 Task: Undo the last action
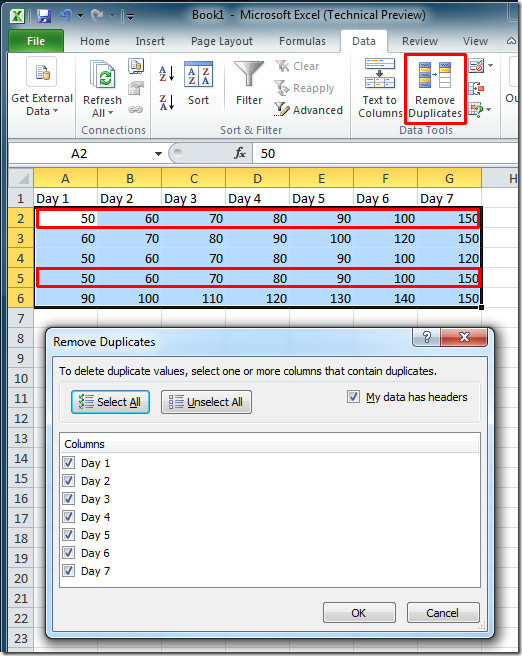[66, 16]
